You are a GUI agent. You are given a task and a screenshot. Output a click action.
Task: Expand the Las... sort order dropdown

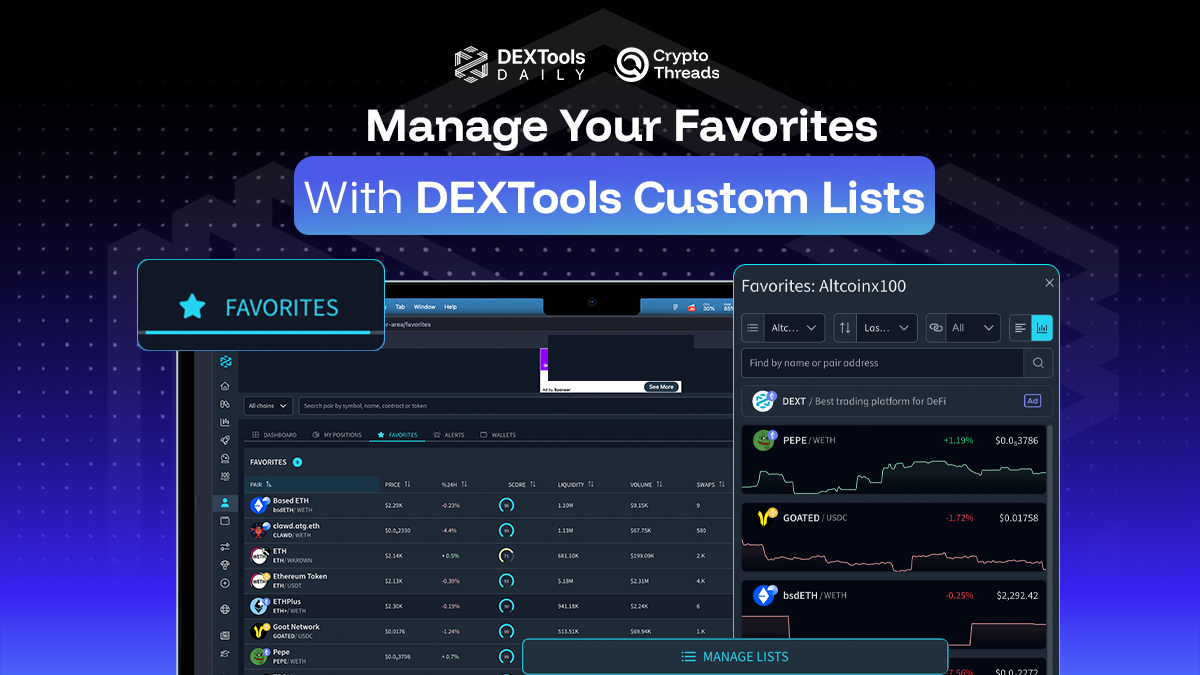point(875,327)
